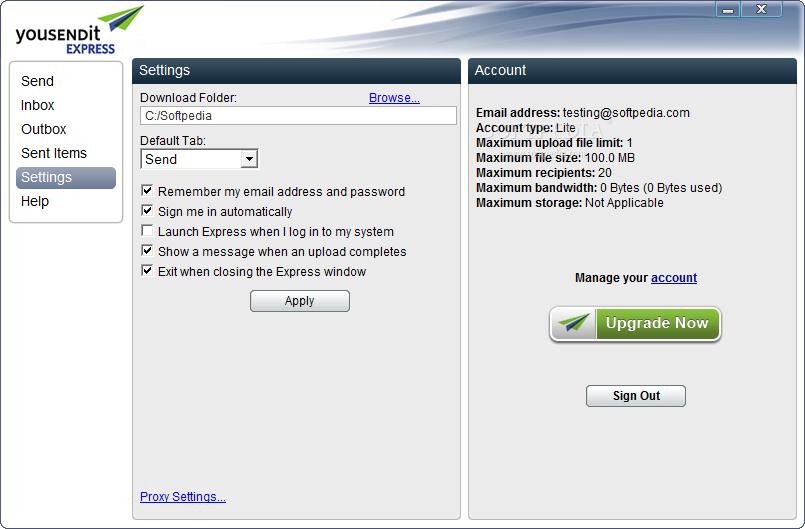
Task: Open the Outbox section
Action: pos(44,129)
